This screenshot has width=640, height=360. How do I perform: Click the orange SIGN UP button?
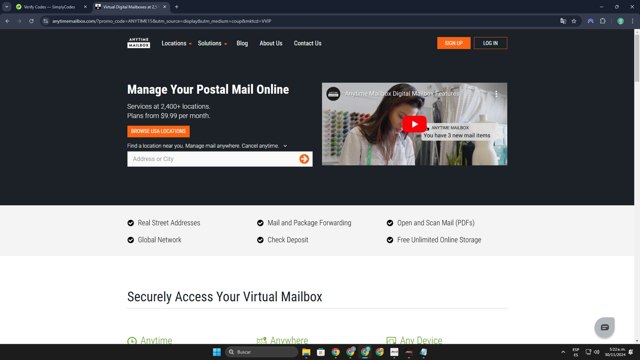453,43
